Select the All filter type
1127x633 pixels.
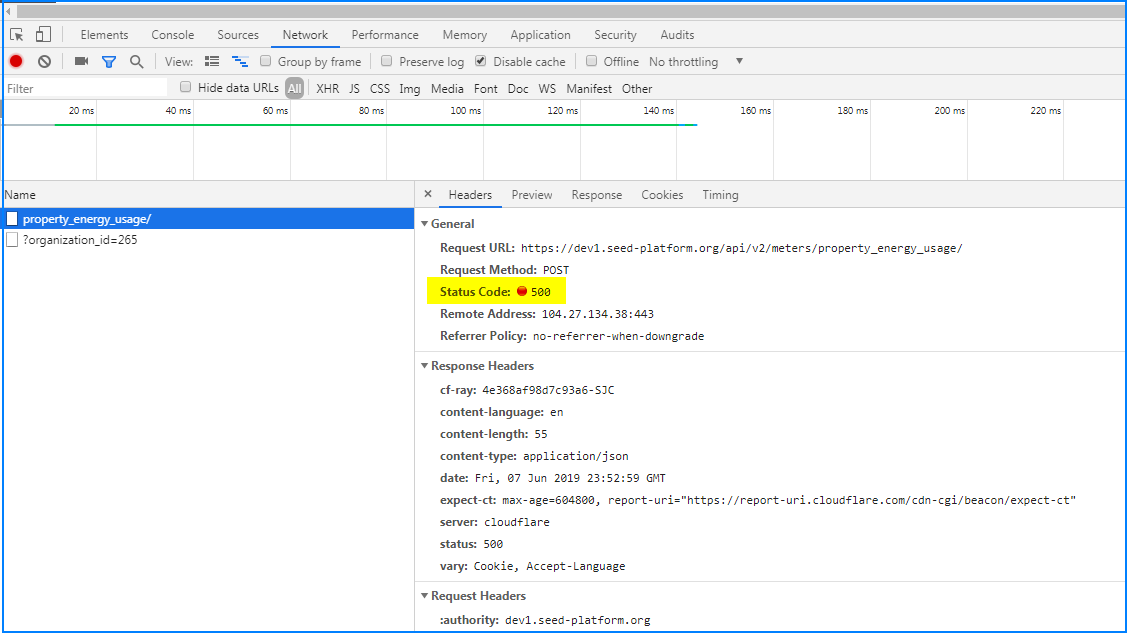(295, 88)
